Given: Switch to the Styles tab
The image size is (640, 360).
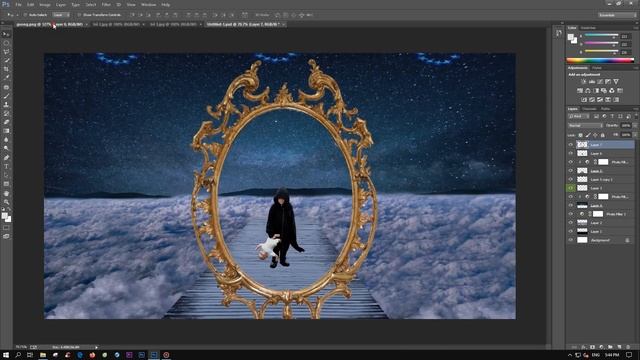Looking at the screenshot, I should (597, 68).
